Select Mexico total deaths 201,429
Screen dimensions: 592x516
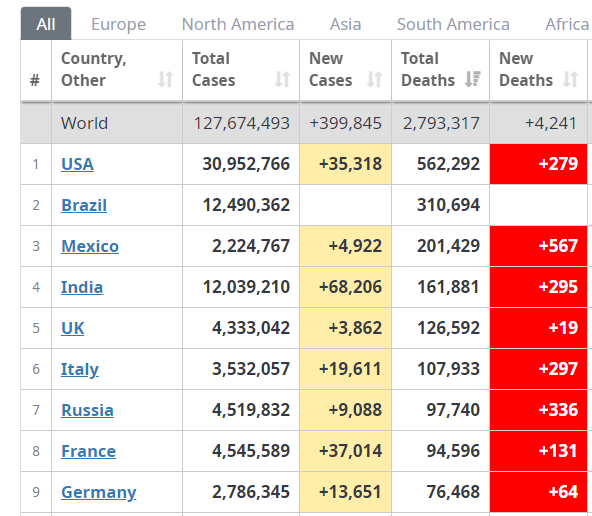tap(449, 246)
